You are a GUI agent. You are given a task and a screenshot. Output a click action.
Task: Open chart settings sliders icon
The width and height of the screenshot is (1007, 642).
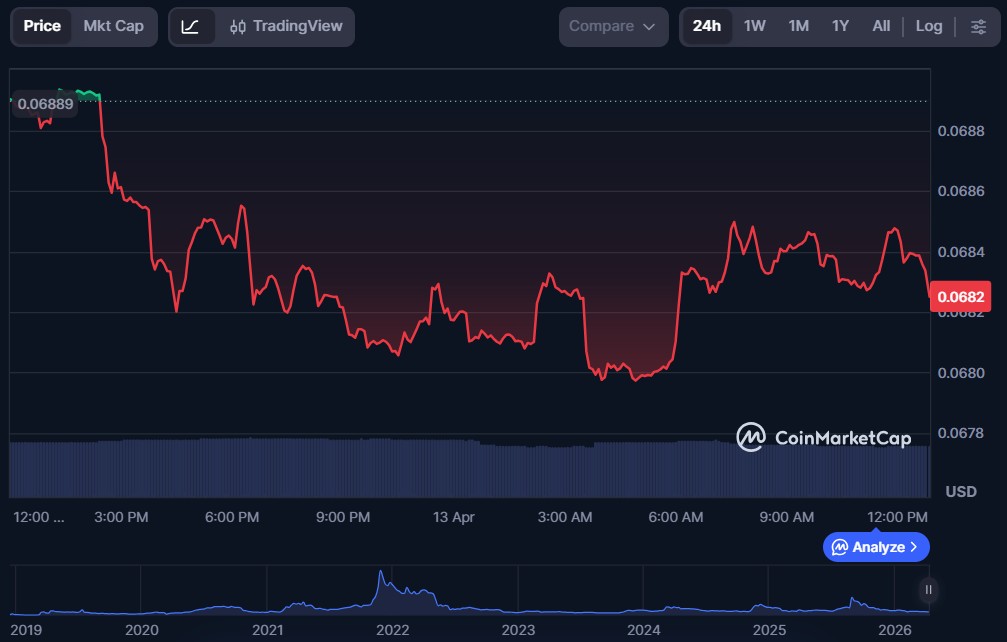977,26
